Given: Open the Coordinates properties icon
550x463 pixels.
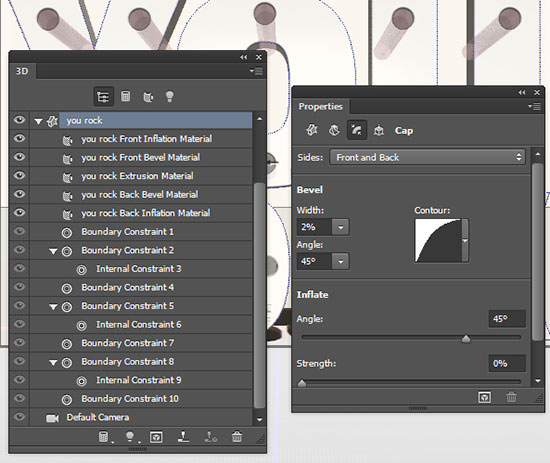Looking at the screenshot, I should point(378,130).
